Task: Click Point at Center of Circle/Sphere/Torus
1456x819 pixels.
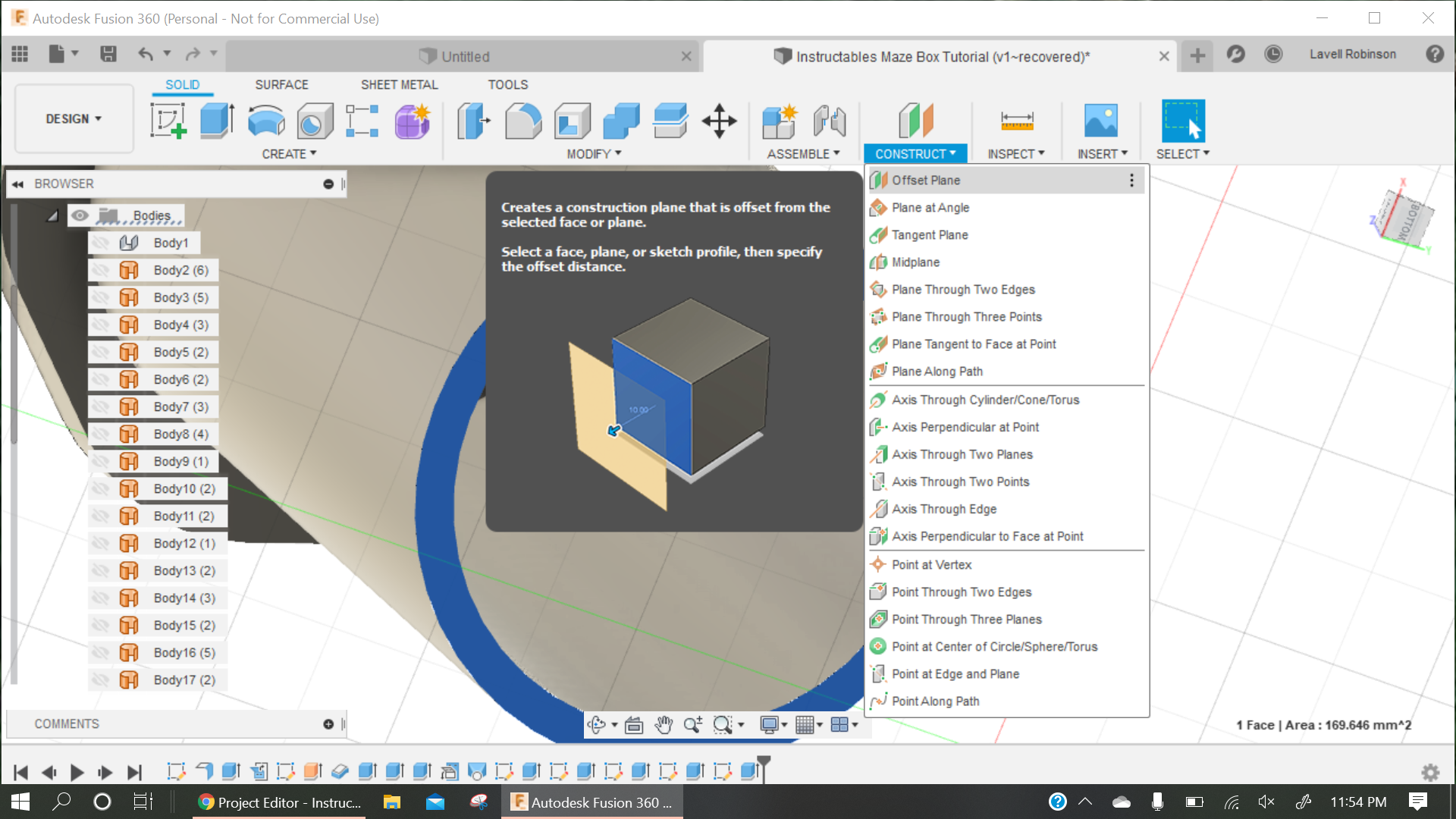Action: coord(994,646)
